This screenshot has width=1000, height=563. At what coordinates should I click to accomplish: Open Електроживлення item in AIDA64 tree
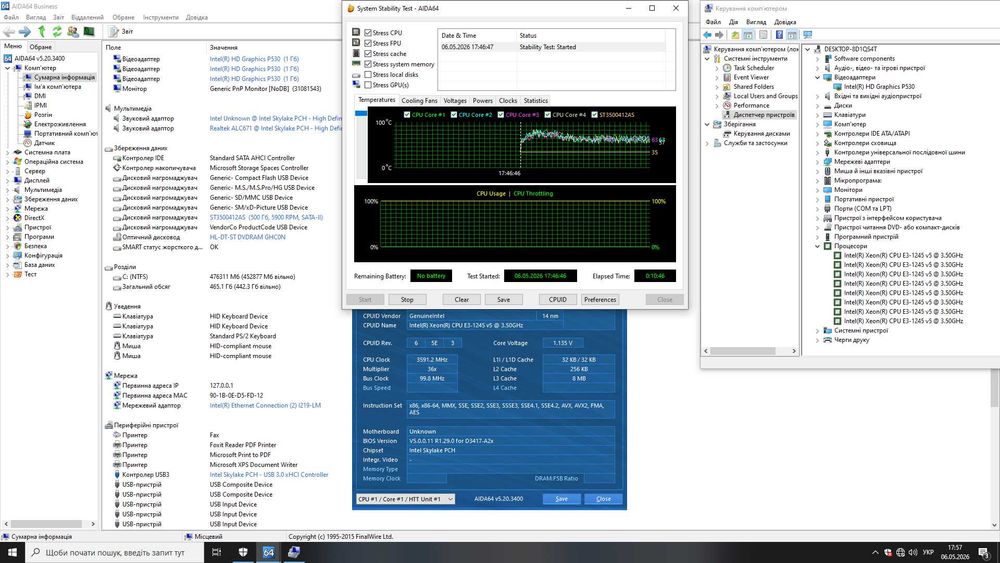point(60,124)
